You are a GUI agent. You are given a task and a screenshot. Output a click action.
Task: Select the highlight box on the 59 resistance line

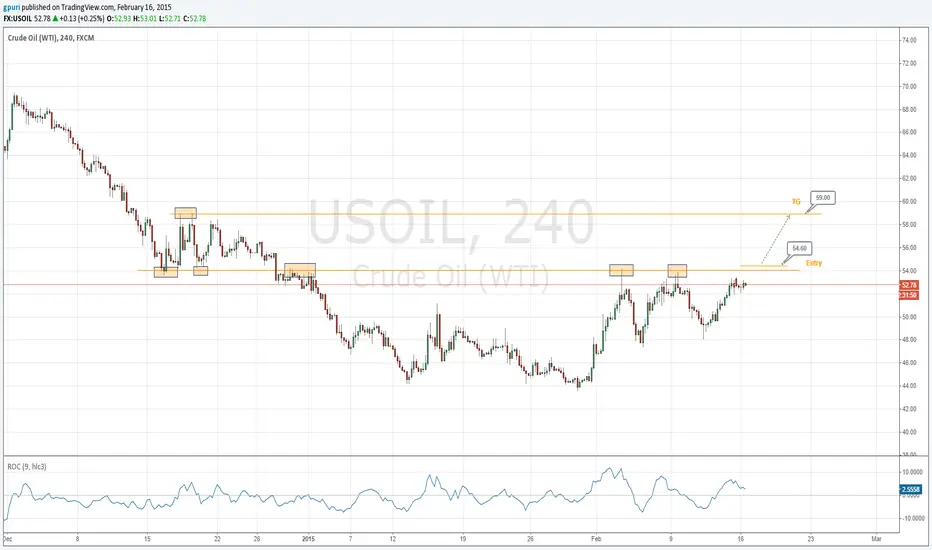(x=185, y=213)
